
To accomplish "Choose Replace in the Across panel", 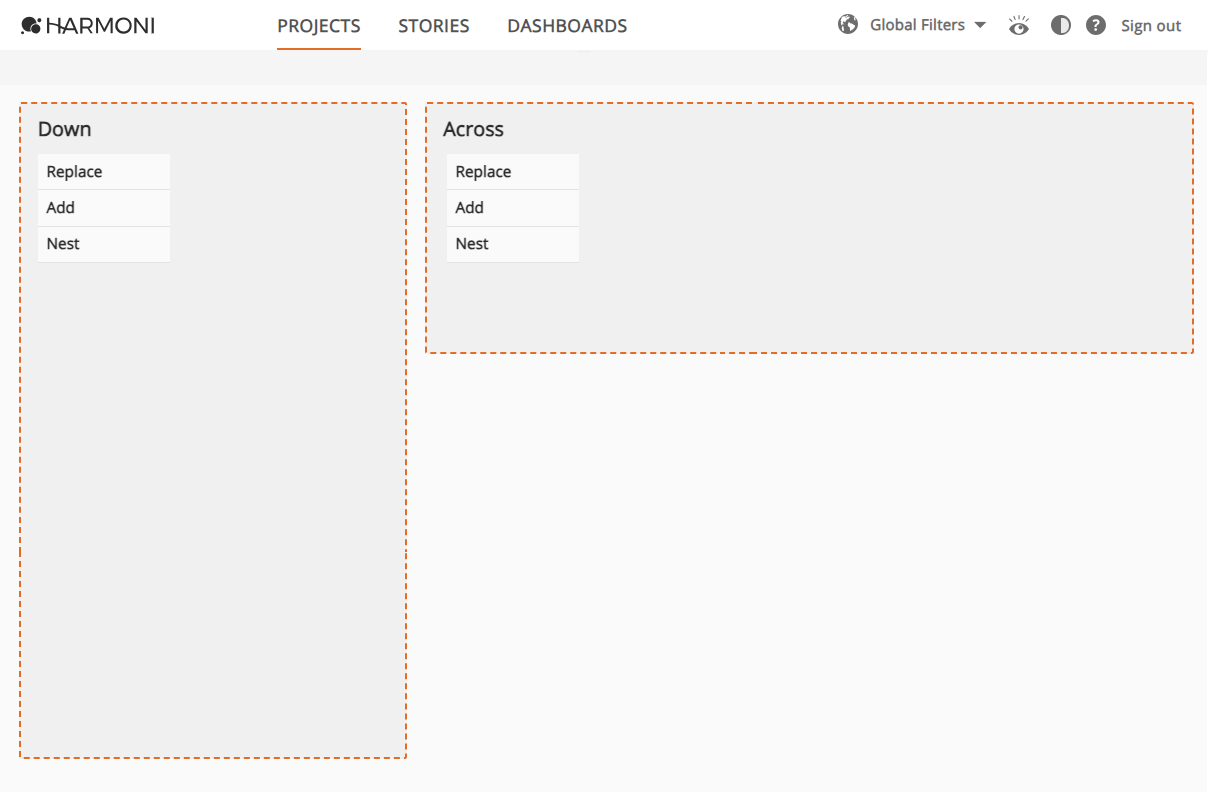I will tap(513, 172).
